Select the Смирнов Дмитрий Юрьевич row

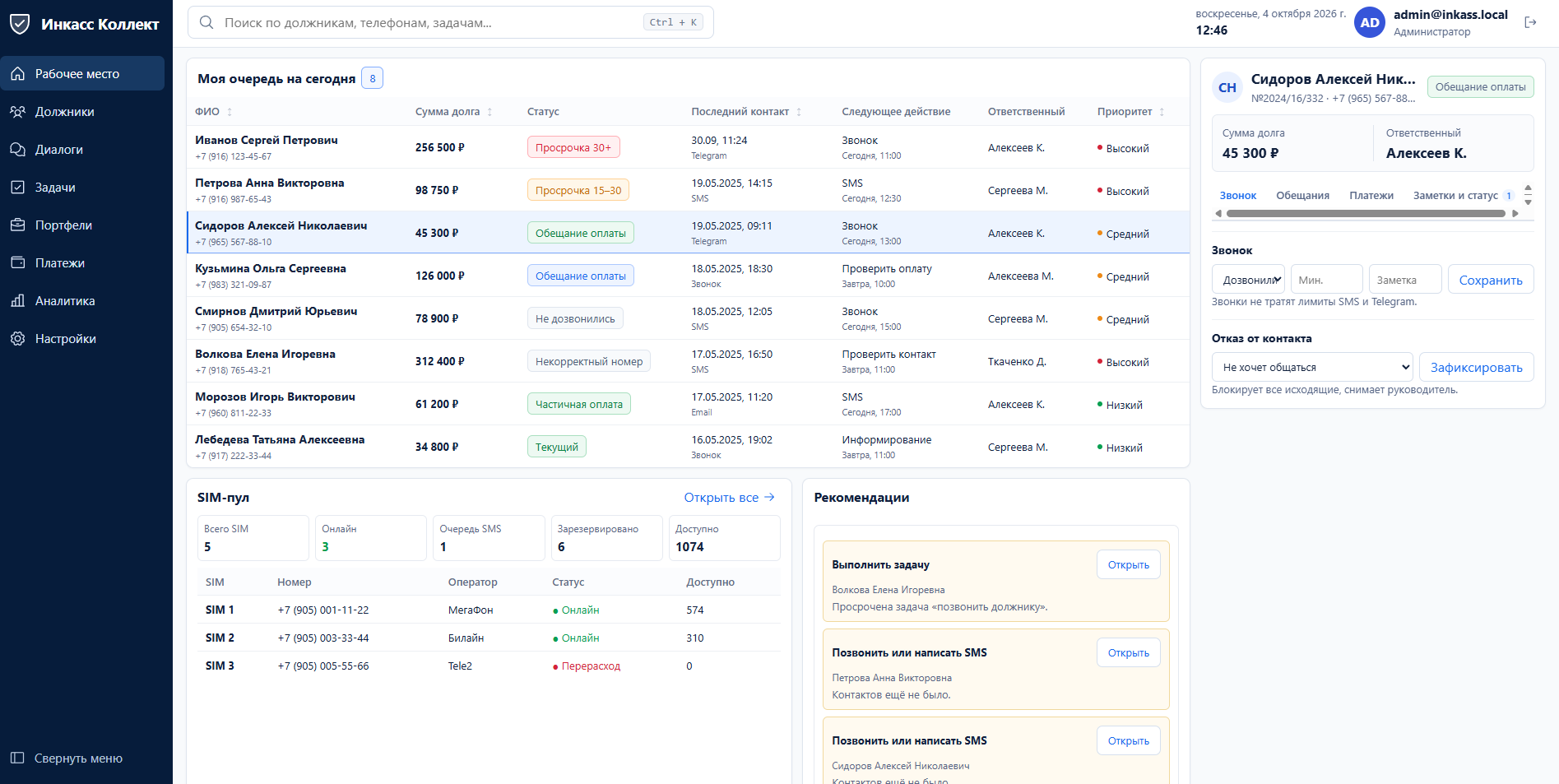click(688, 318)
